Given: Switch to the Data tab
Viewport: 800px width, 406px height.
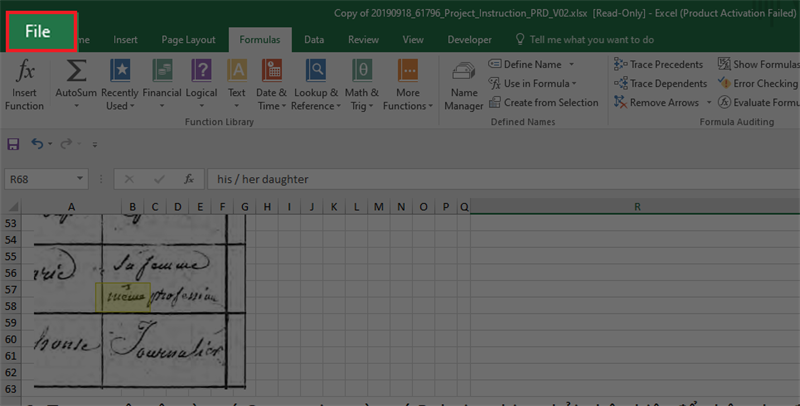Looking at the screenshot, I should click(x=314, y=40).
